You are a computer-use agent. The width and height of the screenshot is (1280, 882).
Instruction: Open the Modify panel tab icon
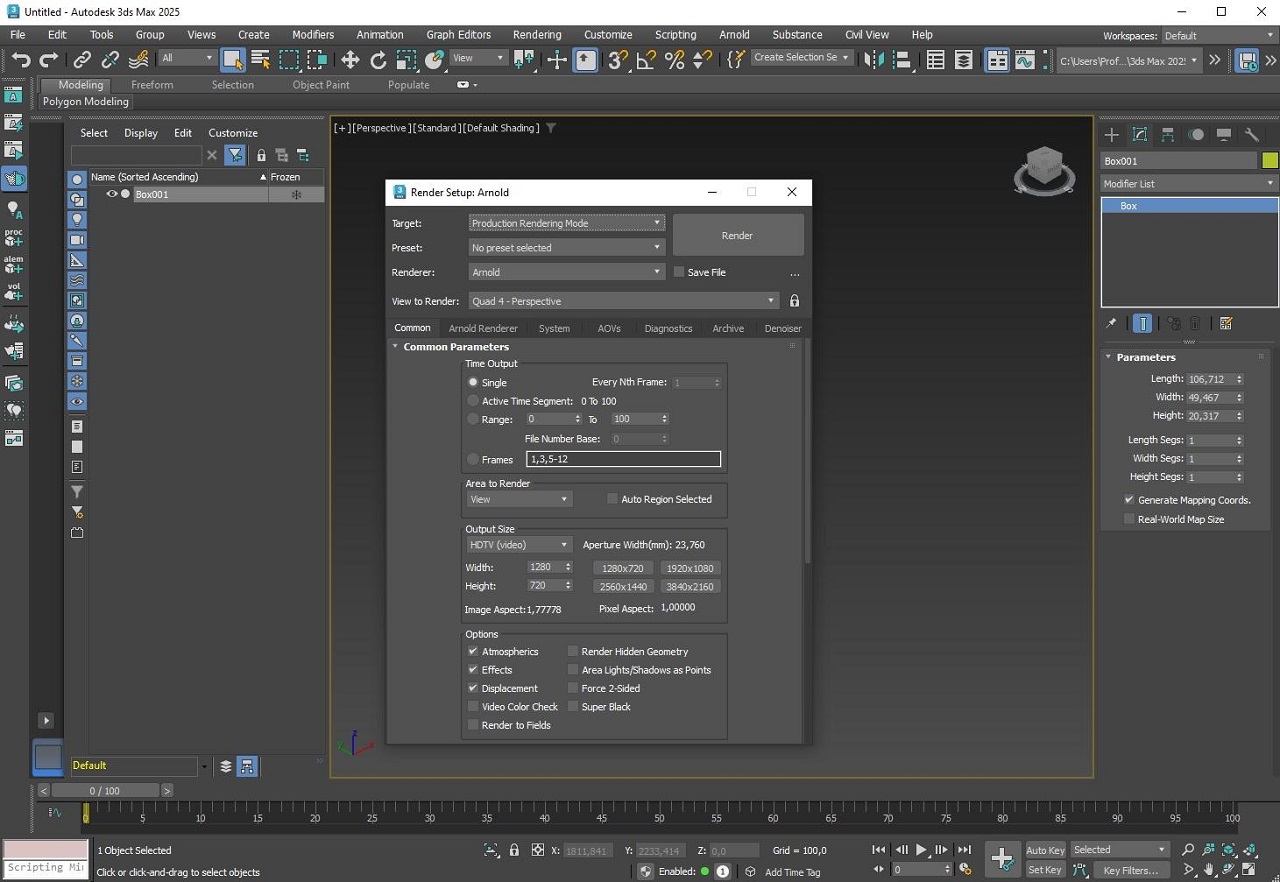click(1139, 134)
